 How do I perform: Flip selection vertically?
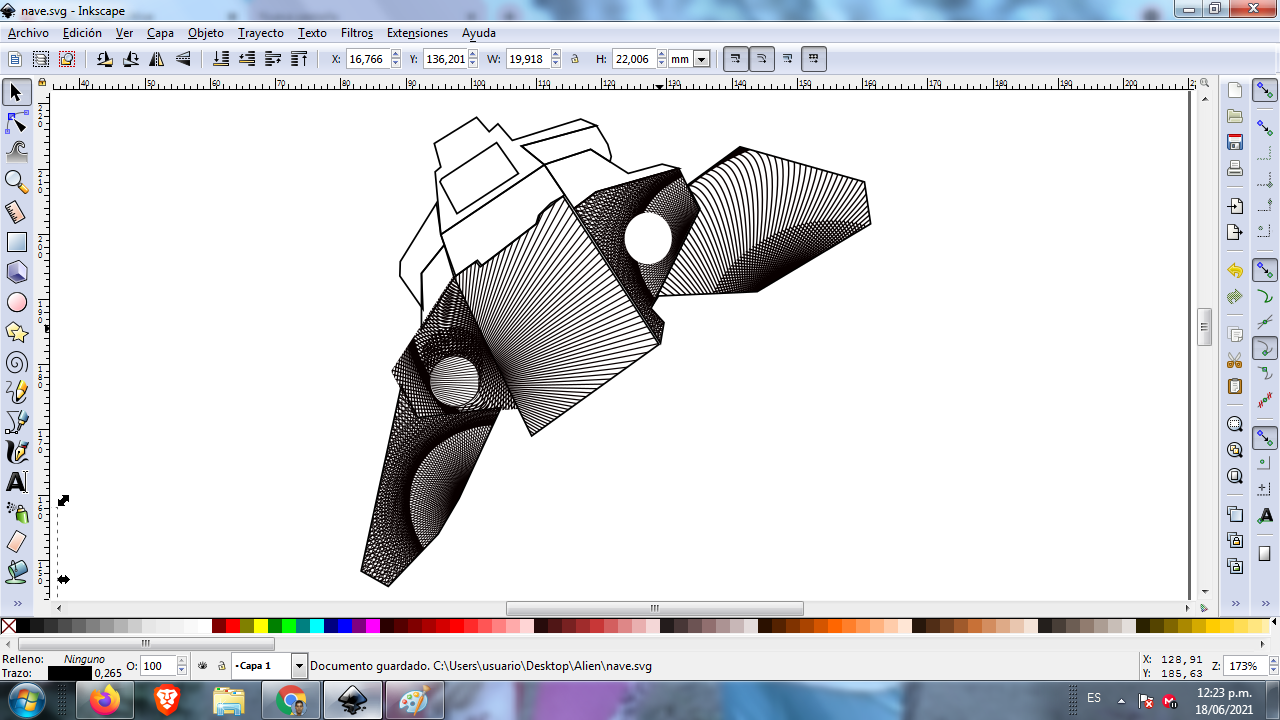point(182,59)
